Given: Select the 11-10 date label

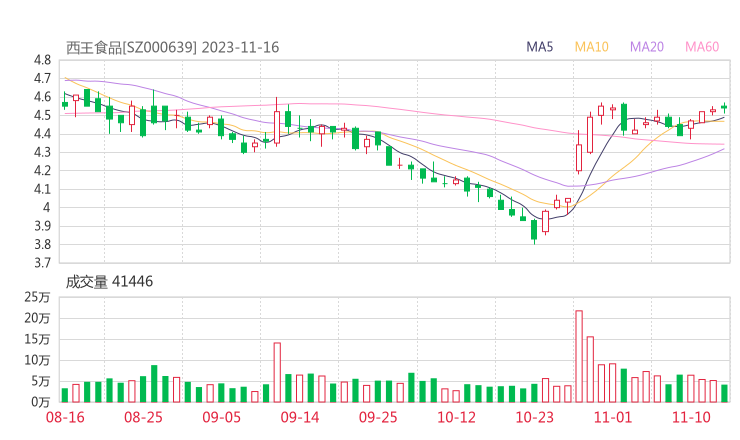Looking at the screenshot, I should pyautogui.click(x=690, y=417).
